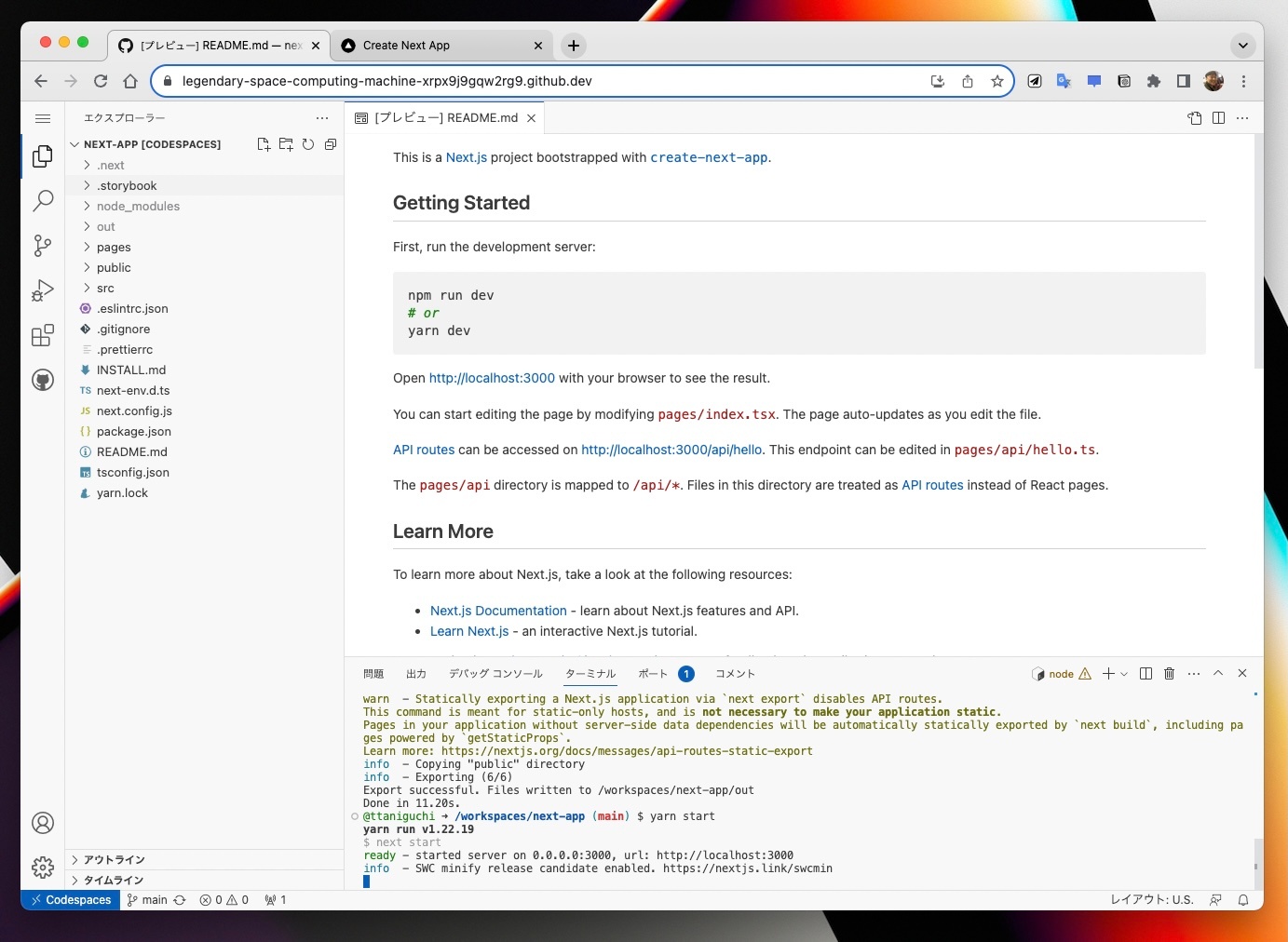Expand the node_modules folder
Image resolution: width=1288 pixels, height=942 pixels.
point(205,207)
